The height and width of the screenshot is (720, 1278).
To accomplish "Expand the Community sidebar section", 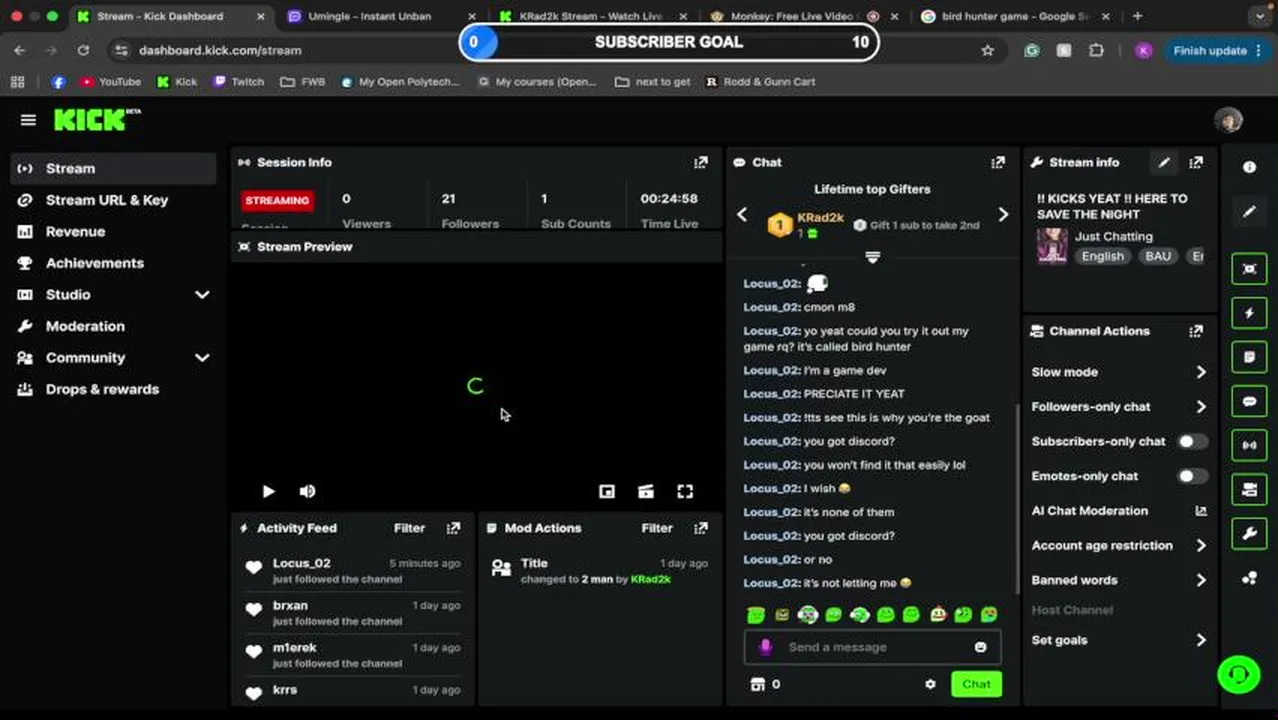I will click(x=202, y=358).
